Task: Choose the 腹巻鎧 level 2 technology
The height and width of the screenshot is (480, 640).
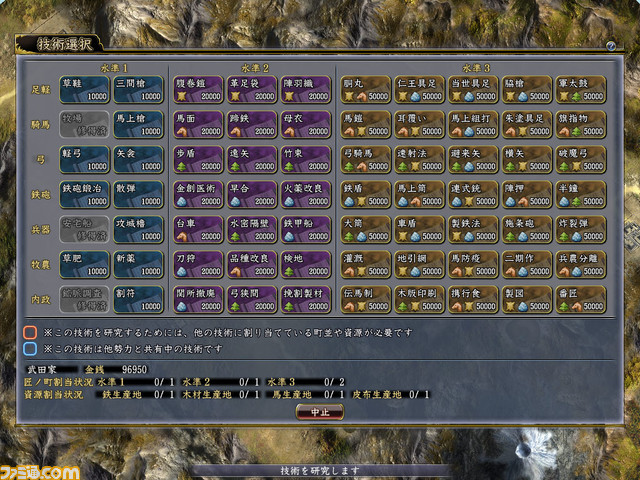Action: tap(198, 89)
